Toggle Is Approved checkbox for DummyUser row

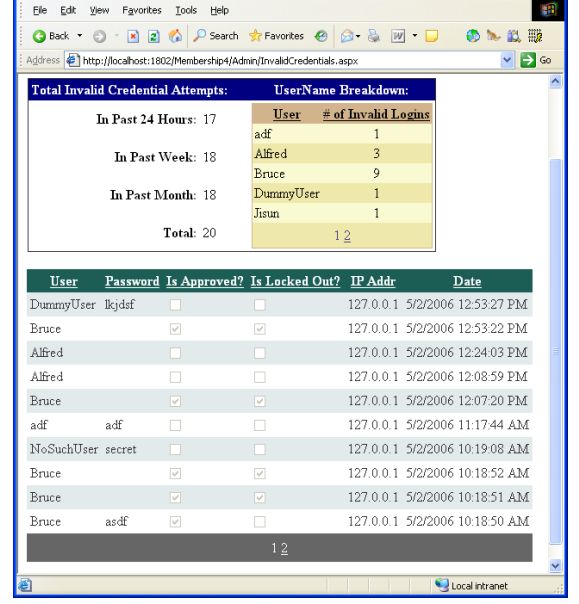[x=175, y=305]
